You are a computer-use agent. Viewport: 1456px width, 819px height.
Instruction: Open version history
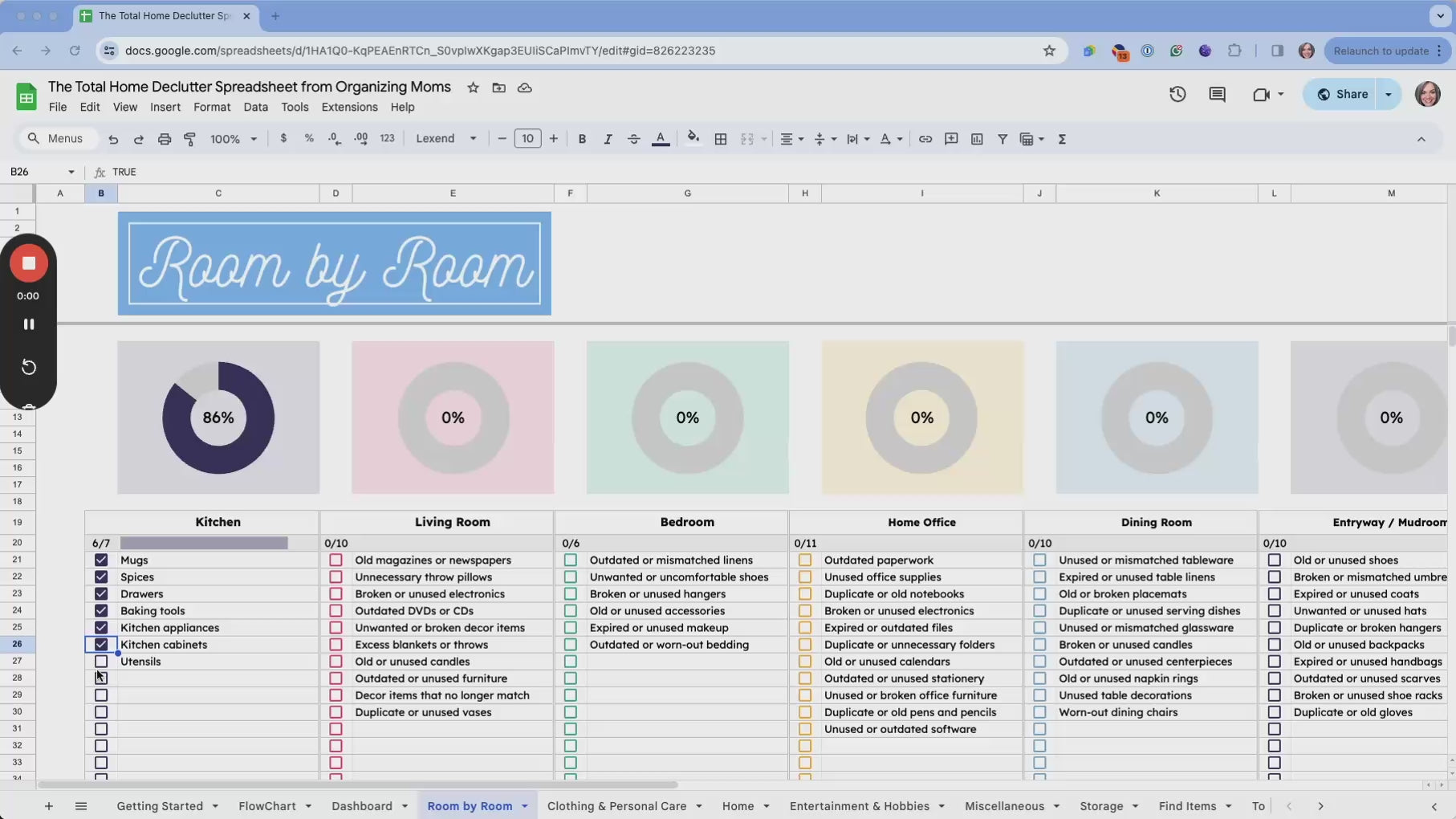1177,94
